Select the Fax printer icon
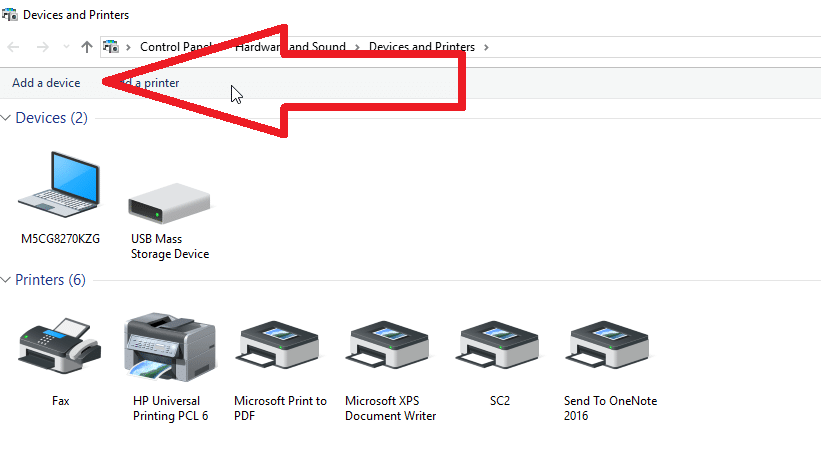 (x=60, y=346)
